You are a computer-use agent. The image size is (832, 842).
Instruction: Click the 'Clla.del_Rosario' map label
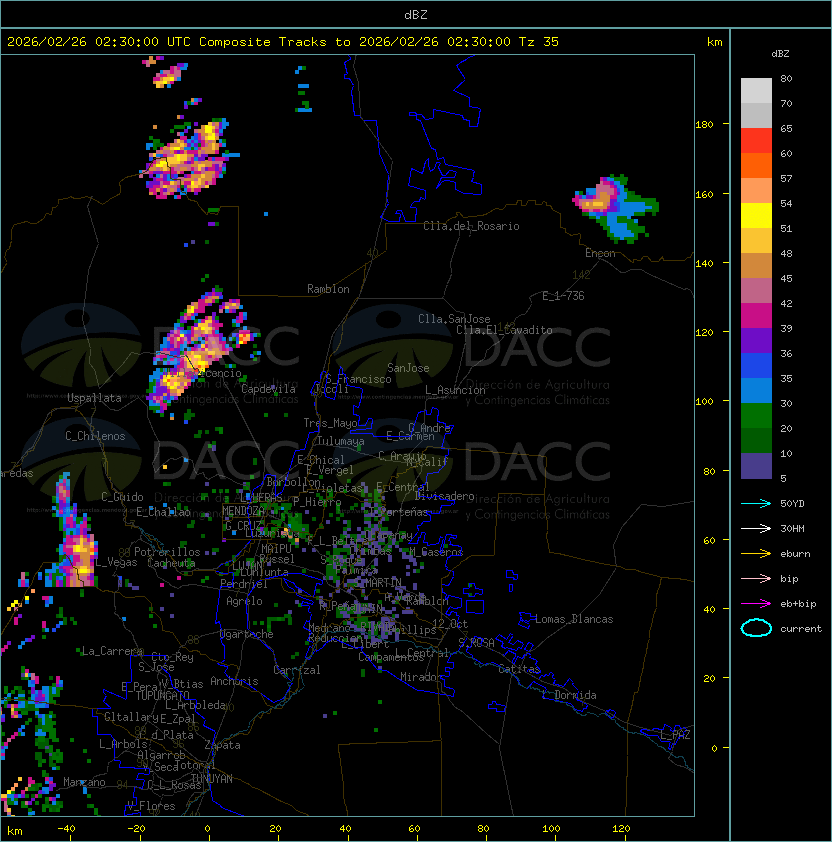[471, 226]
